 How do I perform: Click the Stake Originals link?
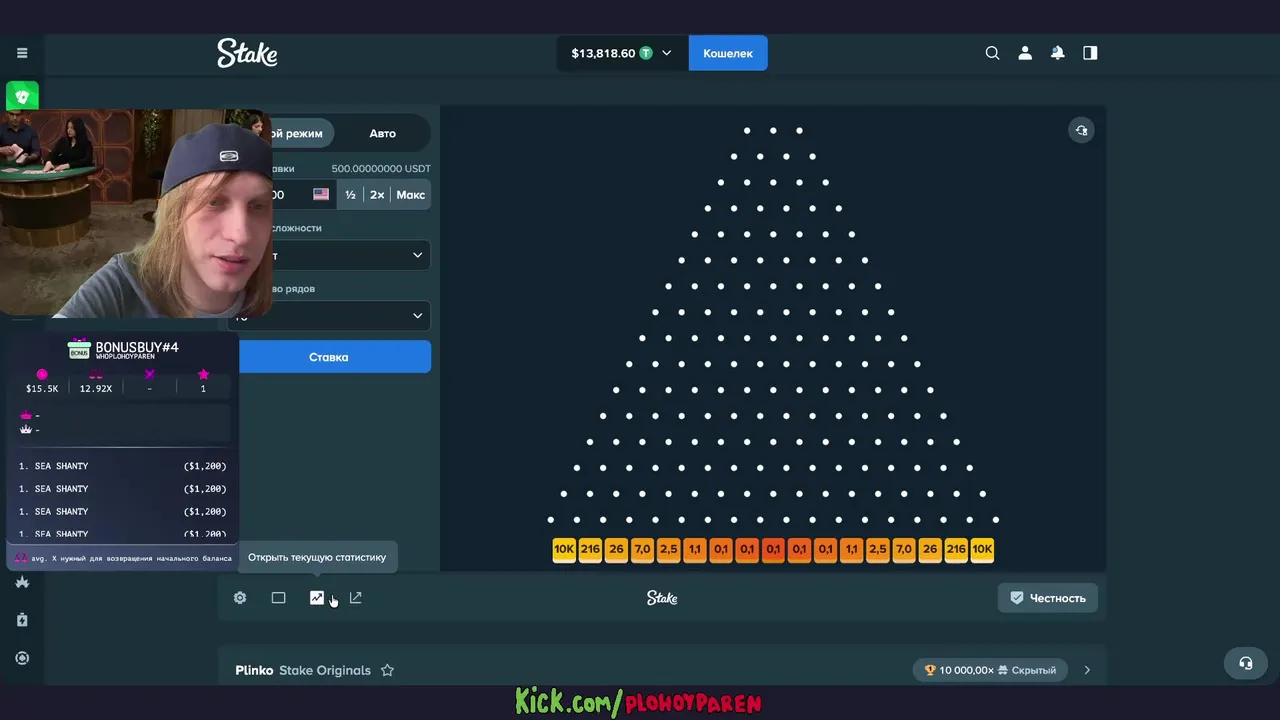325,670
